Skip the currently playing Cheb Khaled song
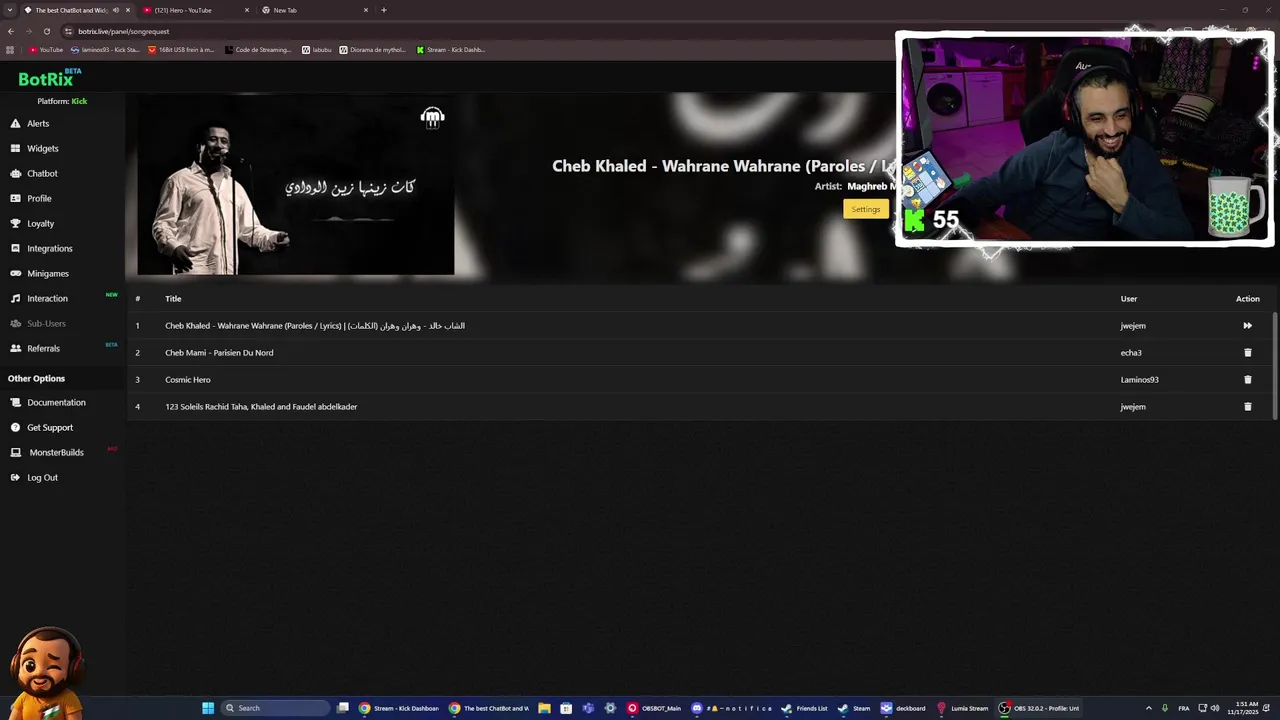The width and height of the screenshot is (1280, 720). click(x=1247, y=325)
